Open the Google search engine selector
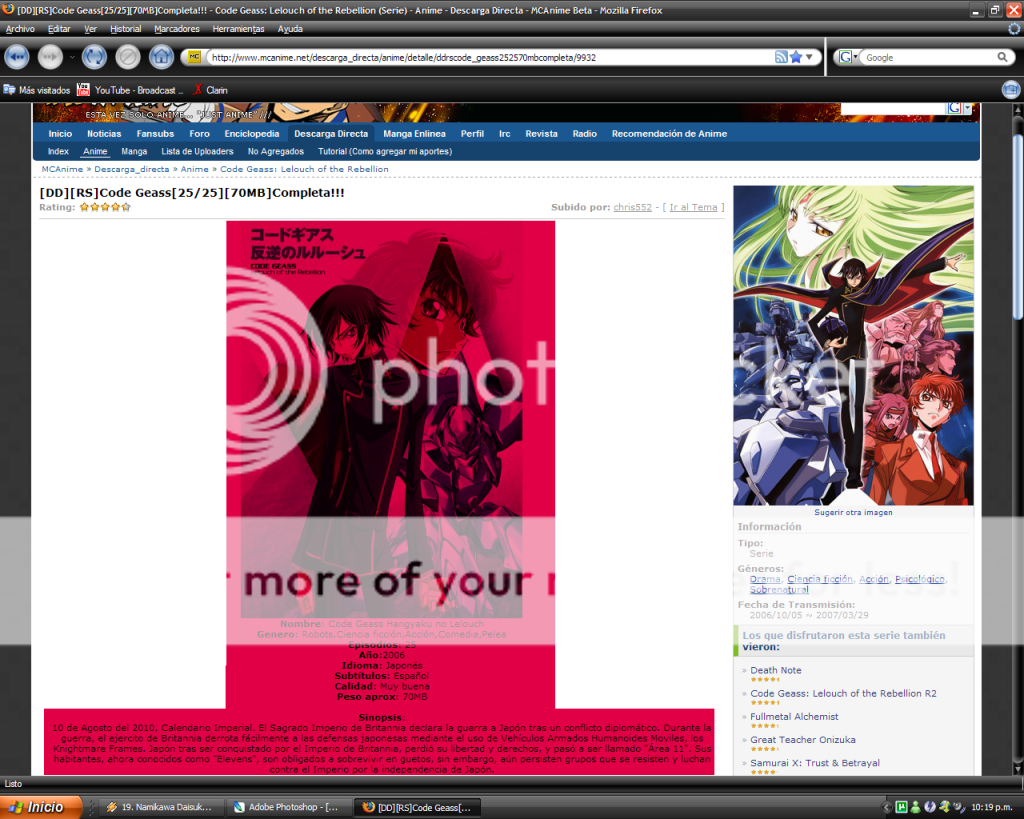The height and width of the screenshot is (819, 1024). tap(848, 57)
